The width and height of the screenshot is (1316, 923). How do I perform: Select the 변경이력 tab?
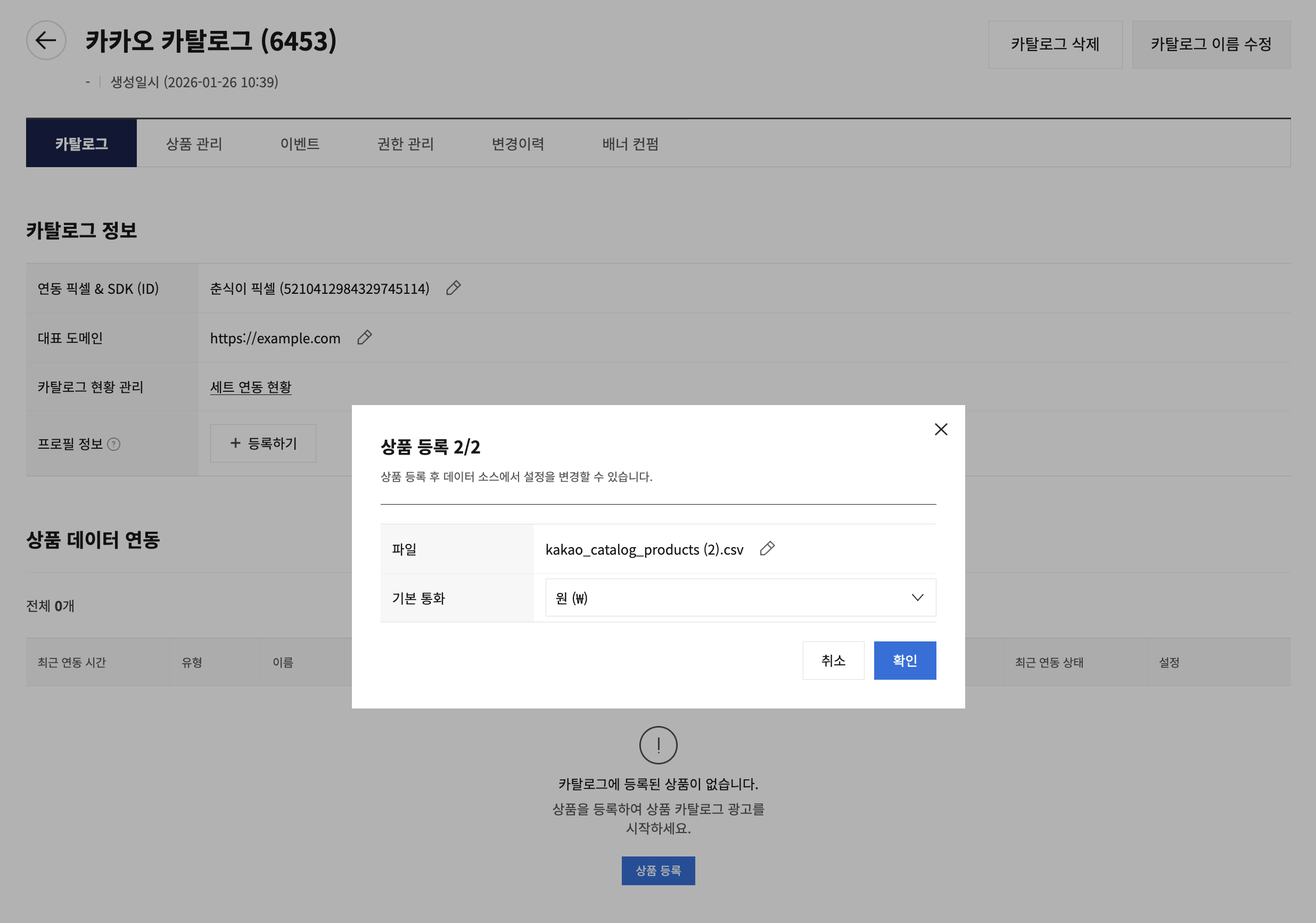(517, 144)
